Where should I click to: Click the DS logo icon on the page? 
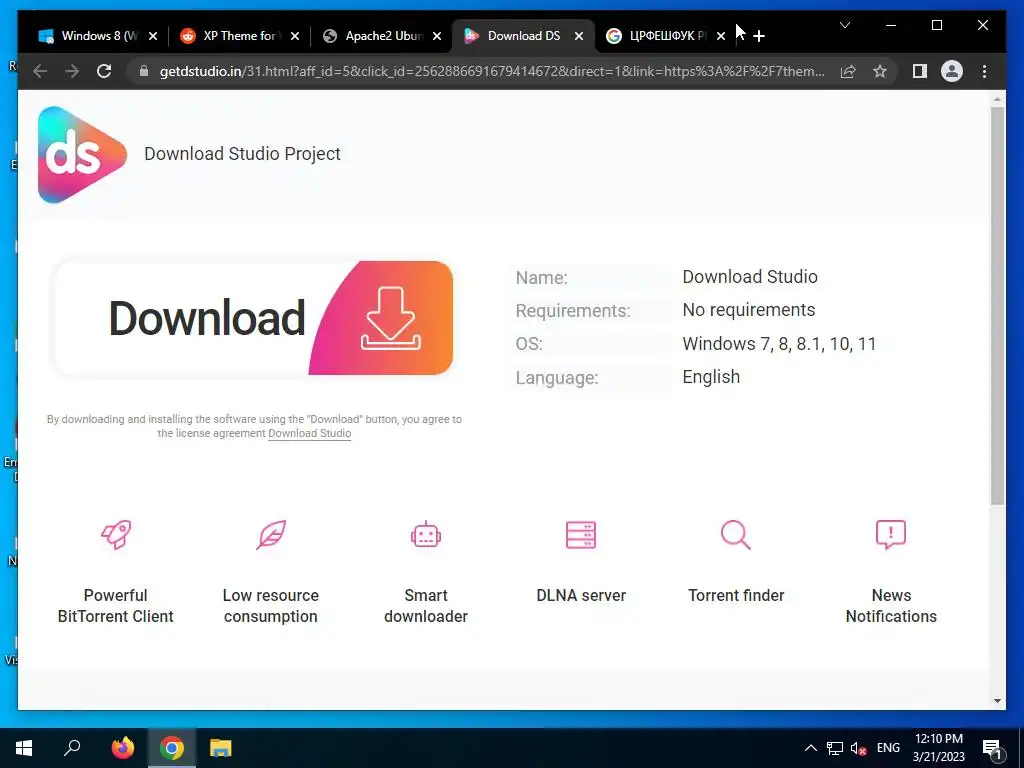pyautogui.click(x=82, y=155)
